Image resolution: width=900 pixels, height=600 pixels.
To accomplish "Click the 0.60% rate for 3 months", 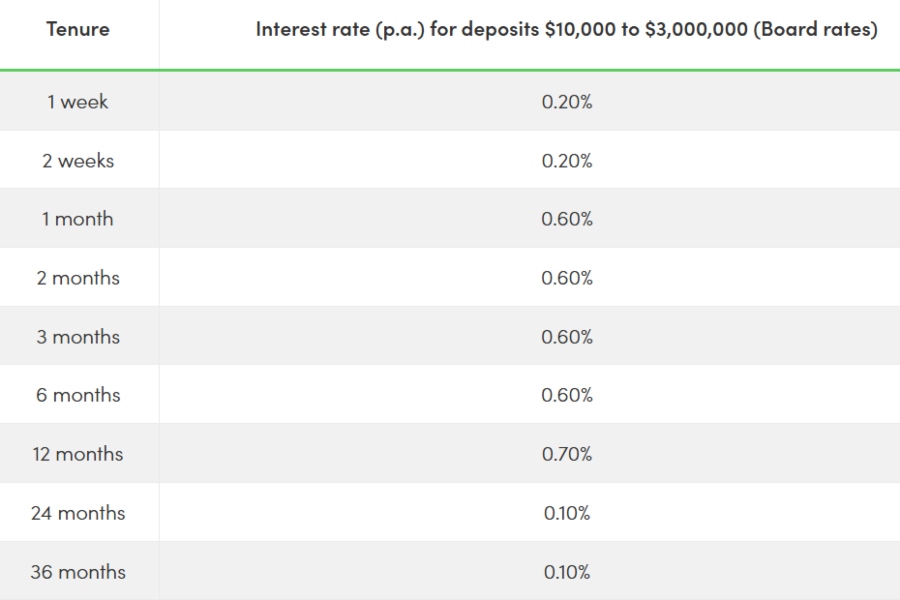I will (x=567, y=337).
